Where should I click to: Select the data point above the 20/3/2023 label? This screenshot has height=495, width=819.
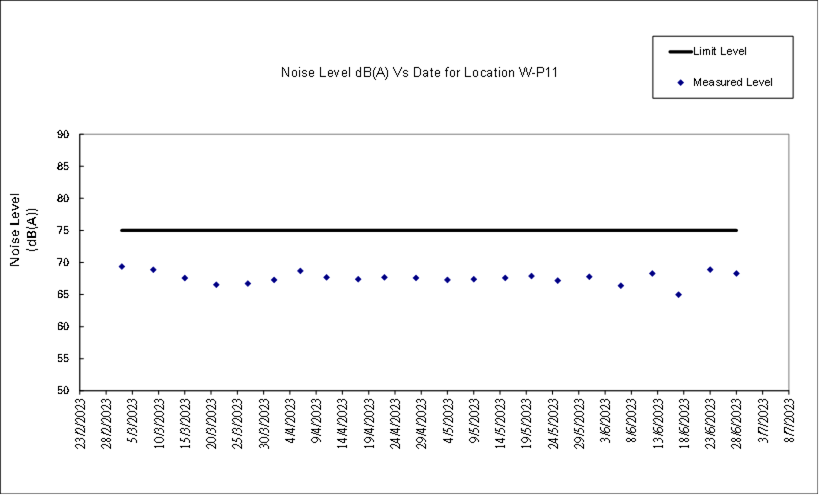216,285
